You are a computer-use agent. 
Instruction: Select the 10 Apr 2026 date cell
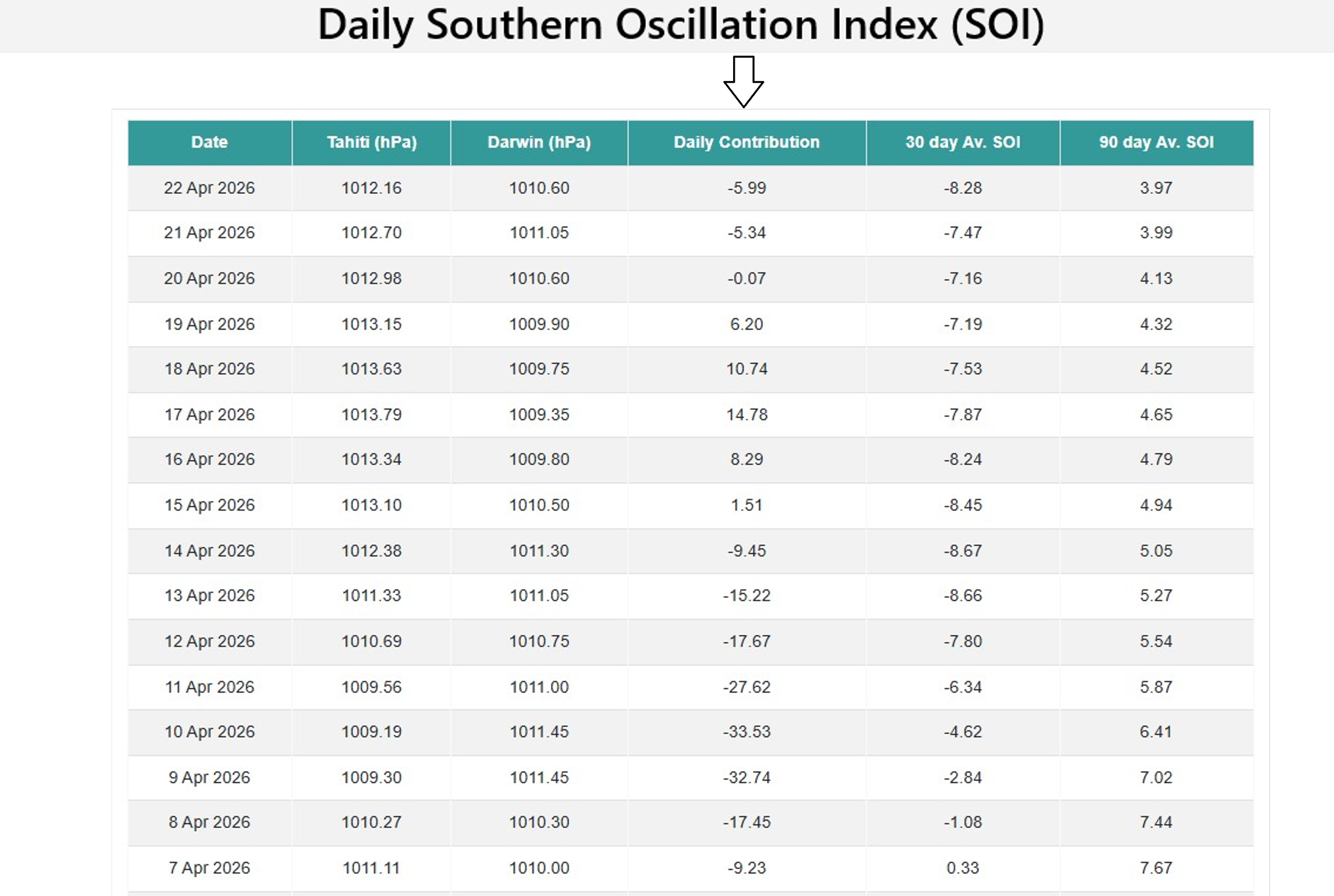tap(209, 732)
